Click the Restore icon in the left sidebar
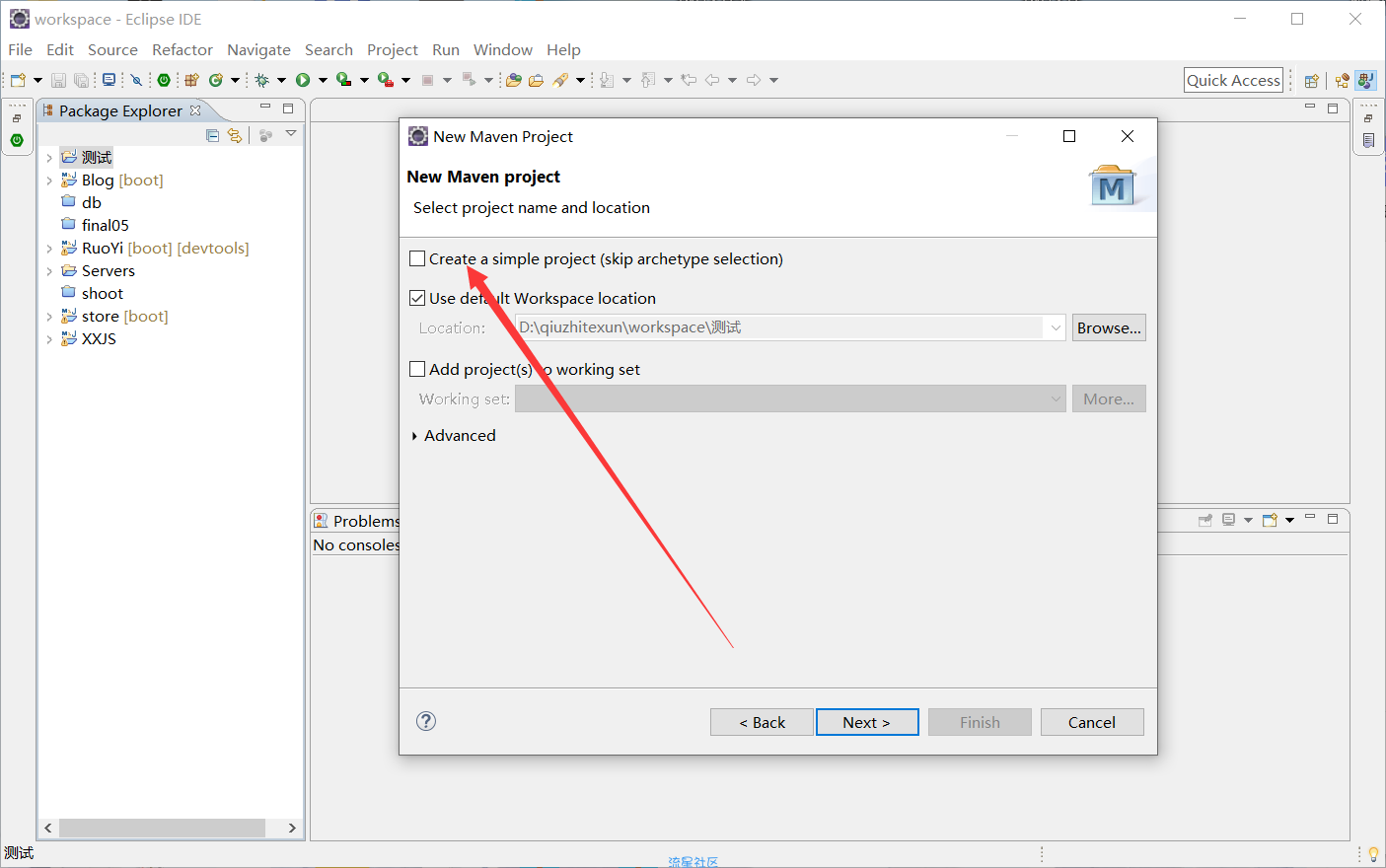The height and width of the screenshot is (868, 1386). point(17,118)
